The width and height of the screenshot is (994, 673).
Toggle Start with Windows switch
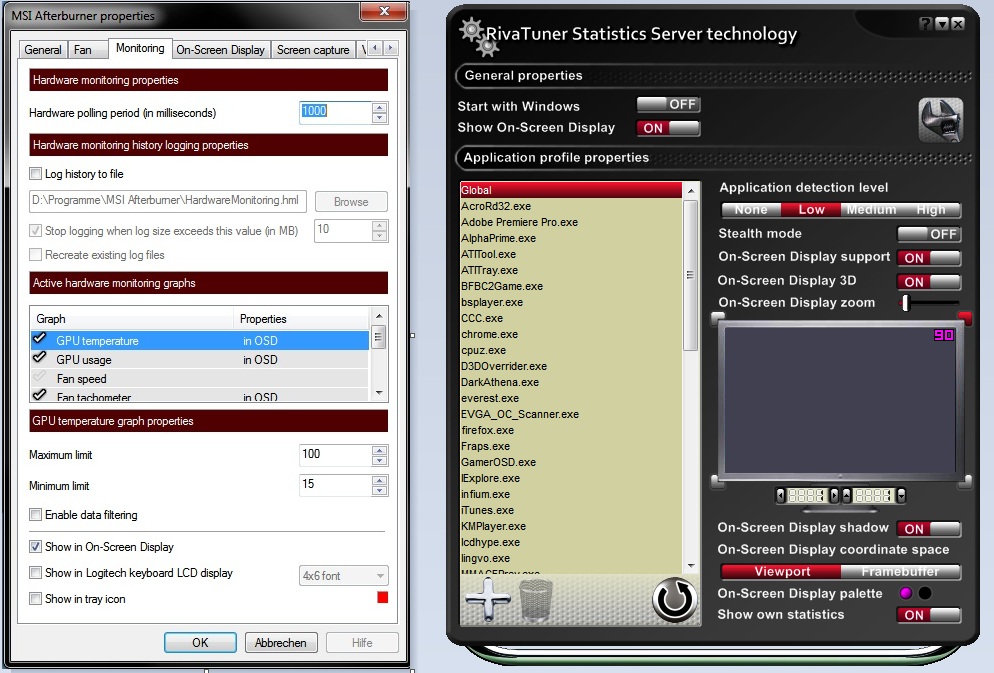[x=668, y=104]
